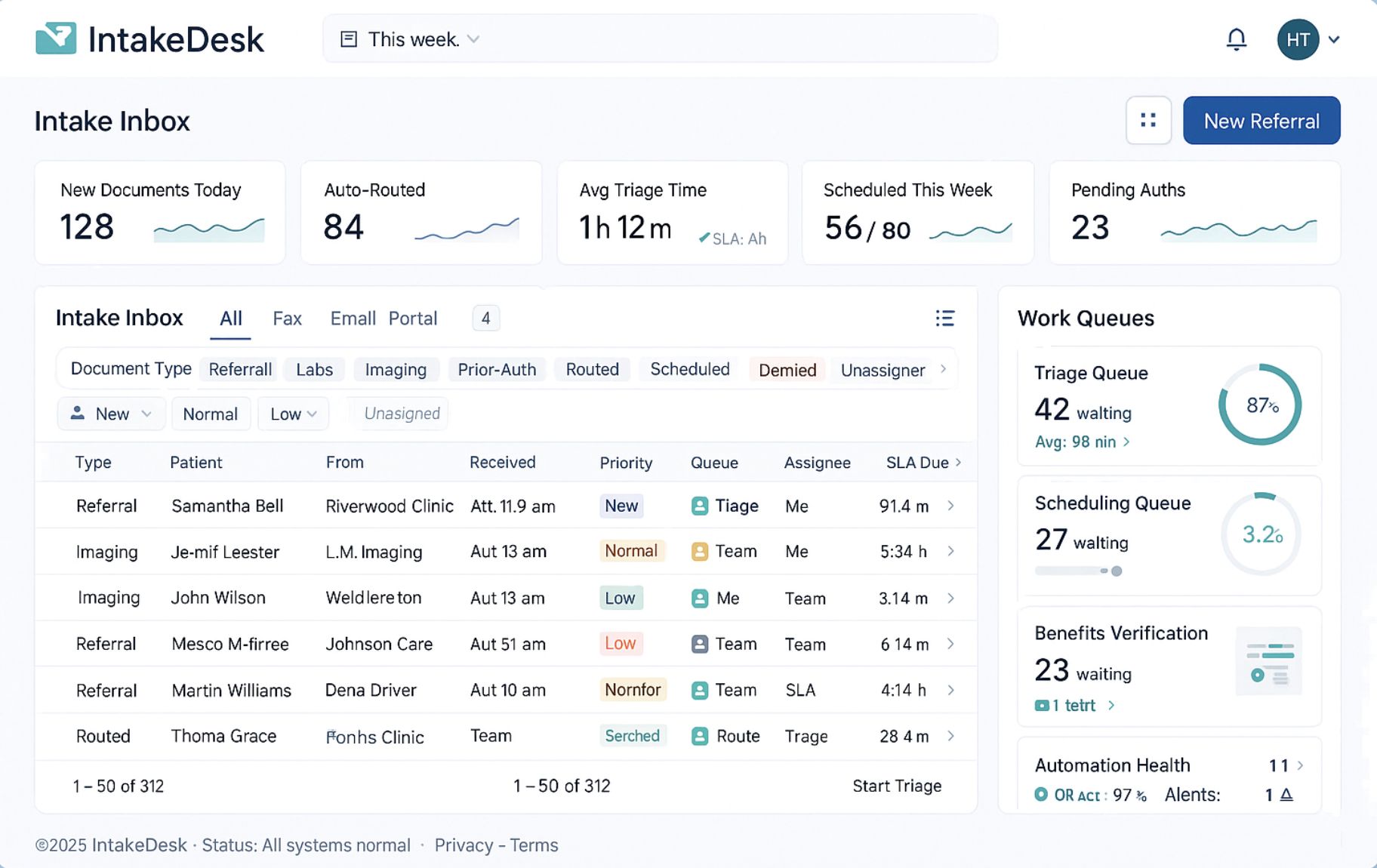Toggle the Demied filter chip
The width and height of the screenshot is (1377, 868).
tap(787, 370)
